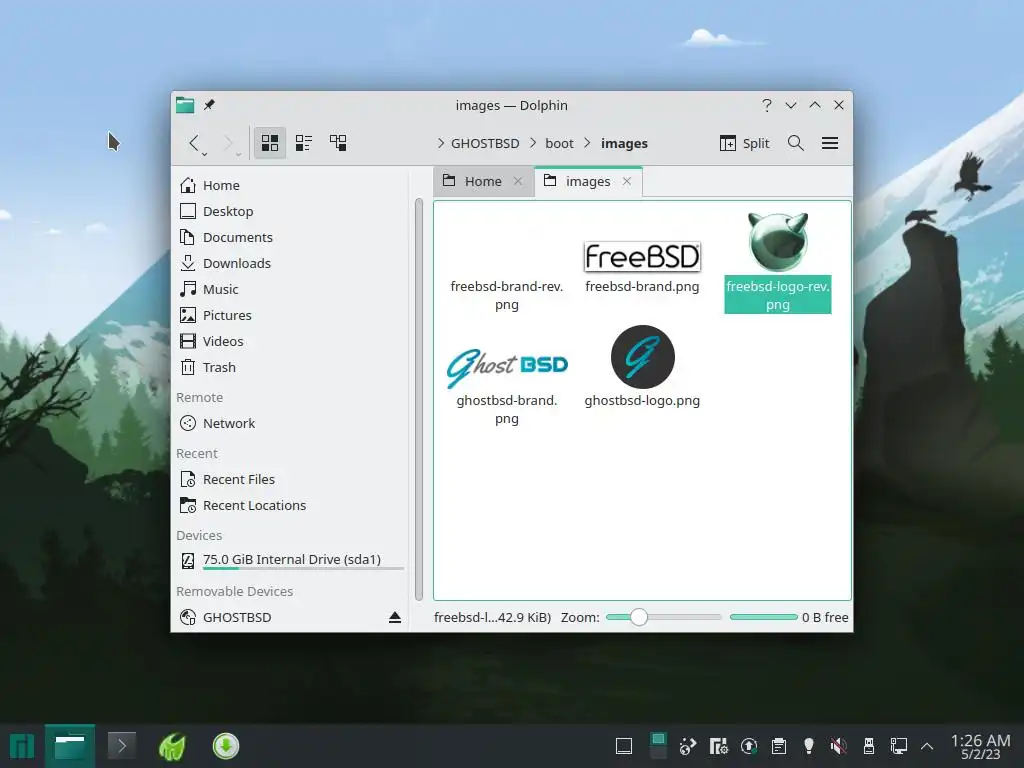Click the free space indicator bar
The width and height of the screenshot is (1024, 768).
tap(763, 617)
